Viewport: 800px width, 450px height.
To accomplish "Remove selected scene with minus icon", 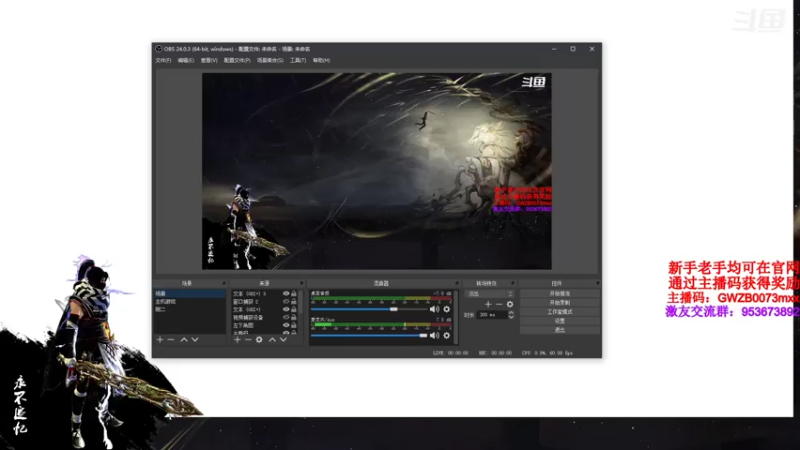I will (171, 340).
